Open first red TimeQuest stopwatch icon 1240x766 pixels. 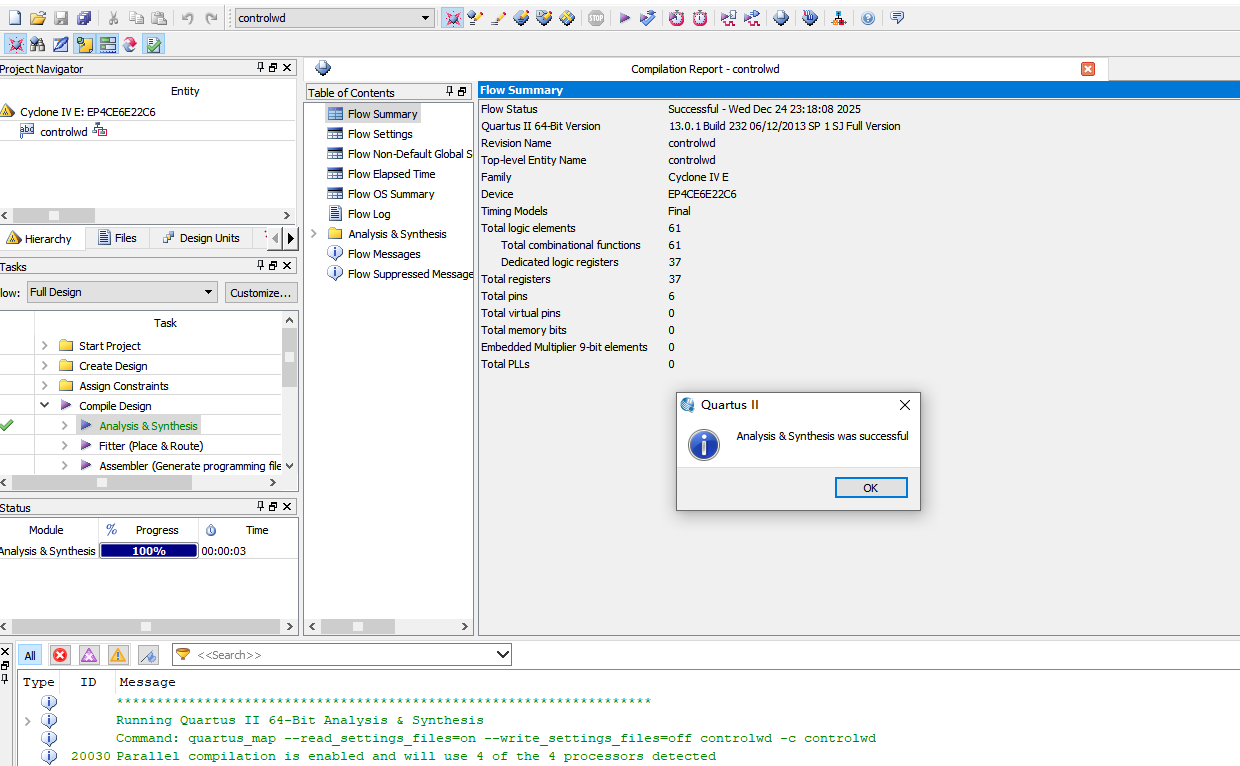point(677,18)
